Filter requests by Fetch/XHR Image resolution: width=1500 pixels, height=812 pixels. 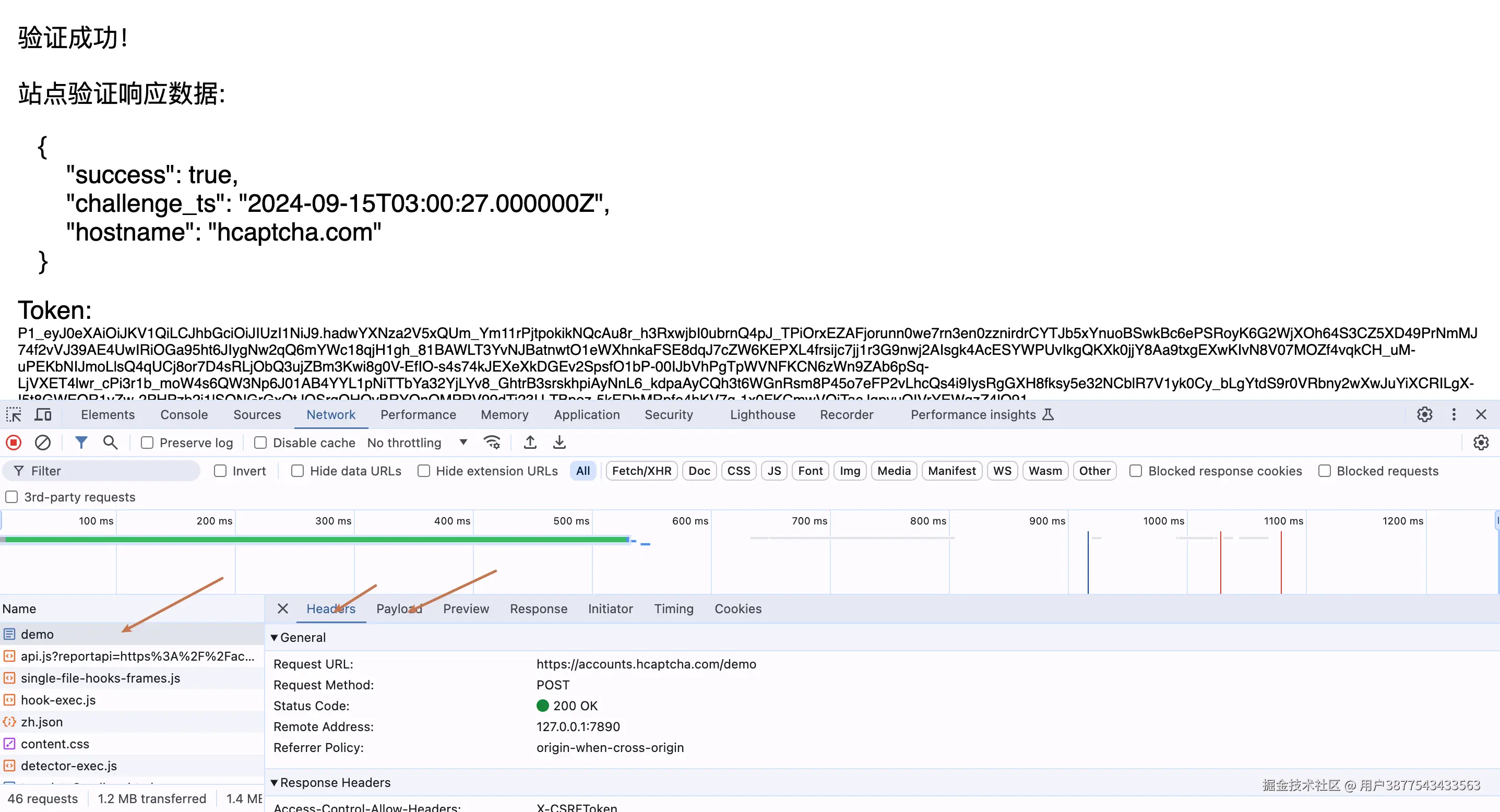[641, 471]
